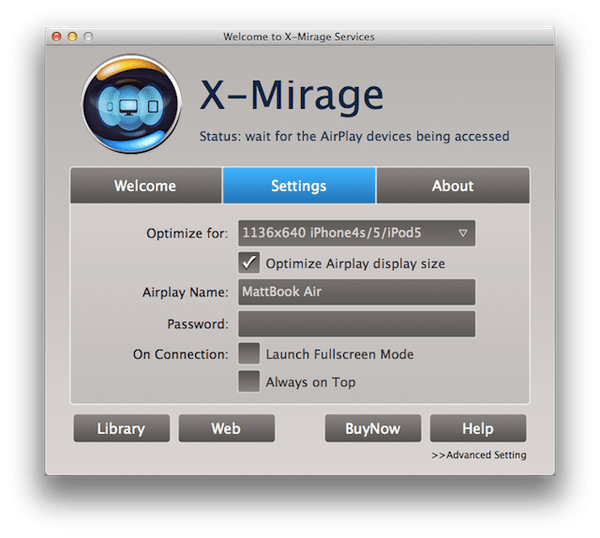600x538 pixels.
Task: Close the X-Mirage window with red button
Action: point(57,36)
